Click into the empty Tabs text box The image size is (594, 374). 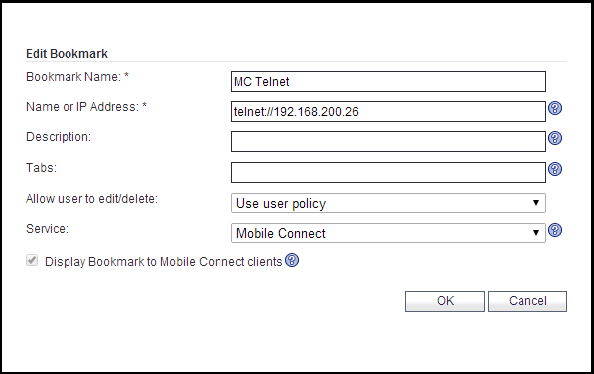tap(388, 172)
